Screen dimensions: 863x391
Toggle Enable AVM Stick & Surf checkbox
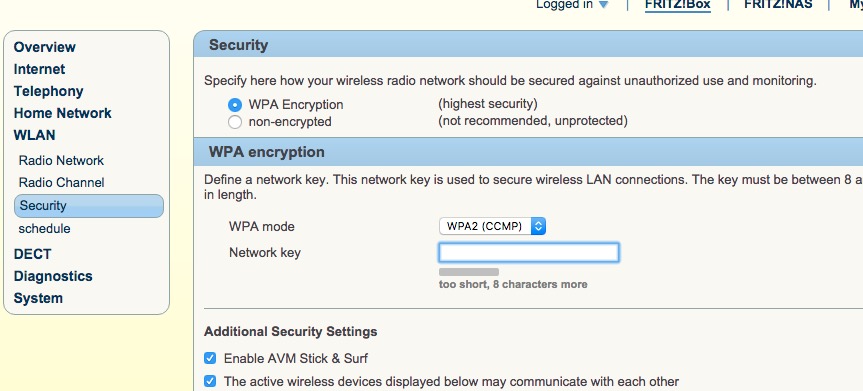[210, 359]
